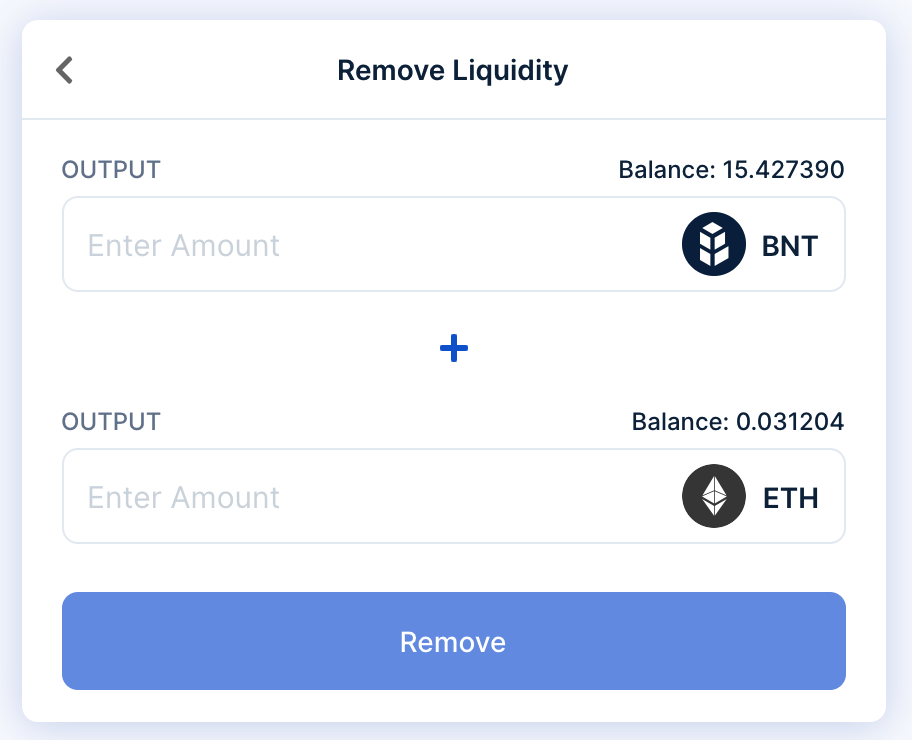The height and width of the screenshot is (740, 912).
Task: Open the ETH token selector
Action: pos(750,495)
